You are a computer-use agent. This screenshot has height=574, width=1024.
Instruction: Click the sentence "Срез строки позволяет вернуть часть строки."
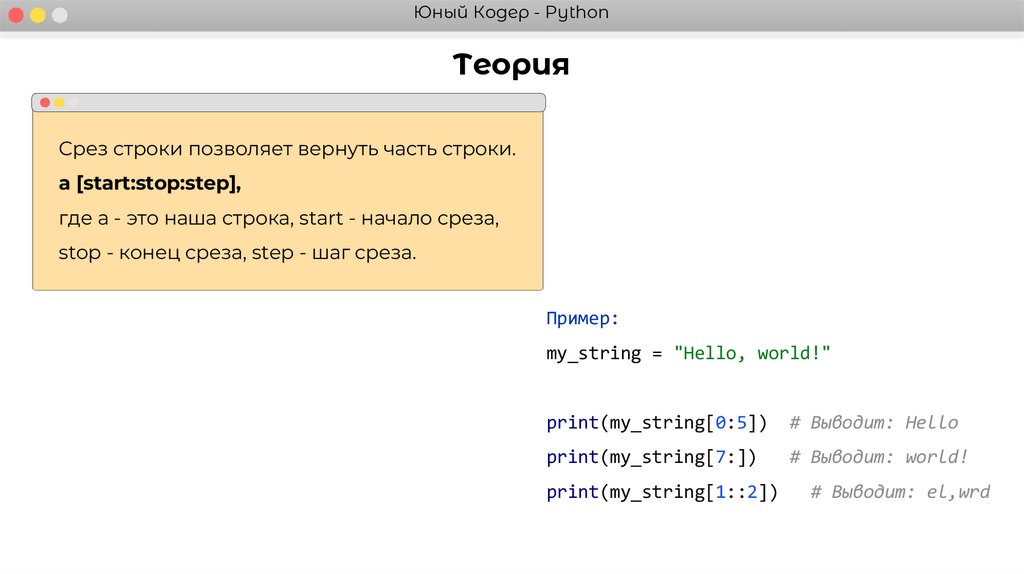pos(287,150)
